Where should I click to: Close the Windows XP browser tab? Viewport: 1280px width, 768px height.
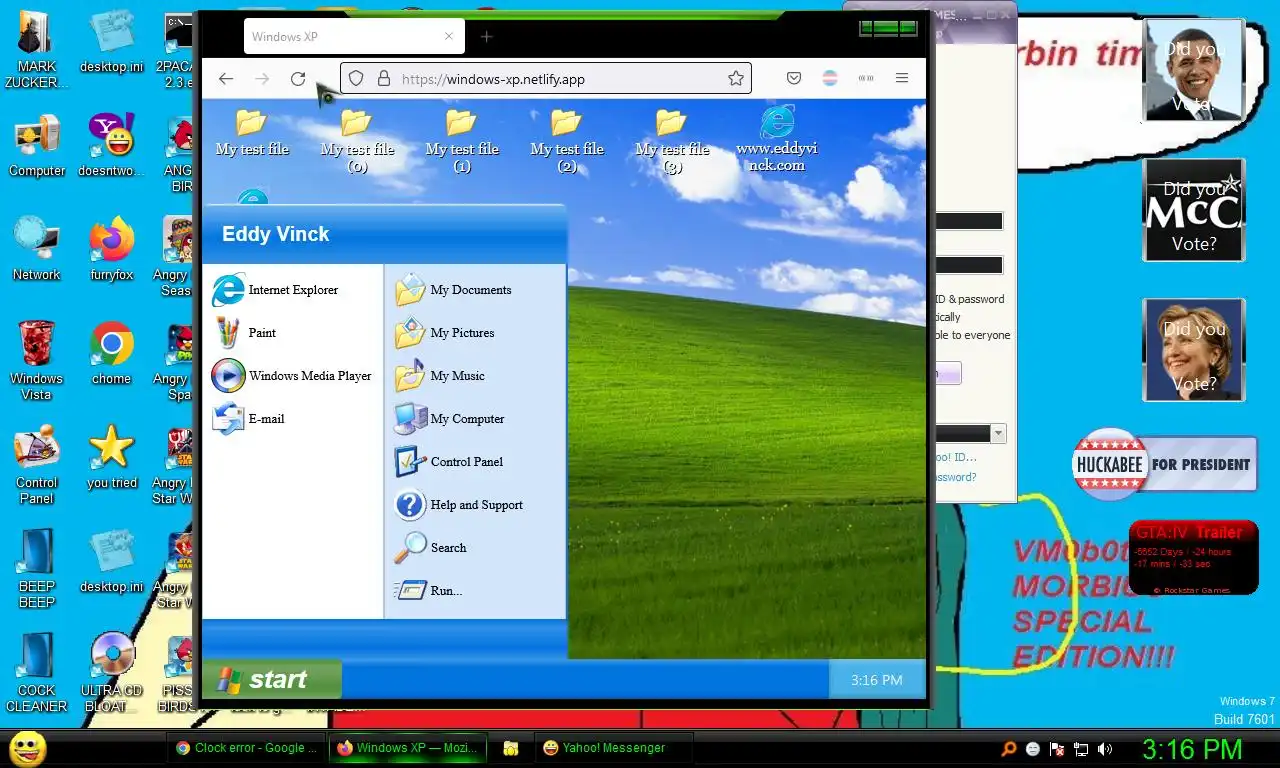point(448,37)
